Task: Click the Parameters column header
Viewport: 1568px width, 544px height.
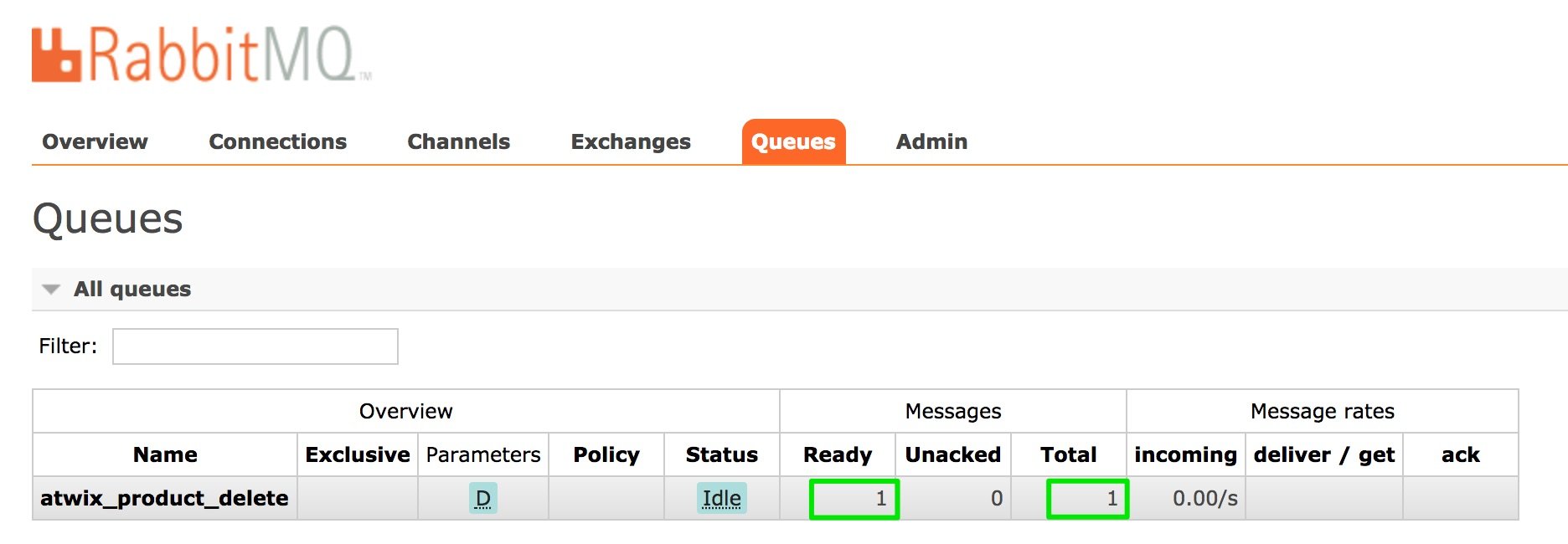Action: pyautogui.click(x=483, y=454)
